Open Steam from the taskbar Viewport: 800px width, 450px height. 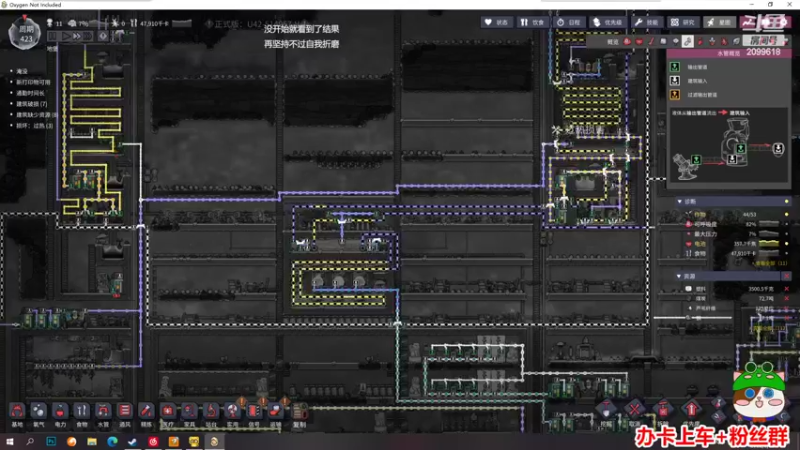[133, 441]
